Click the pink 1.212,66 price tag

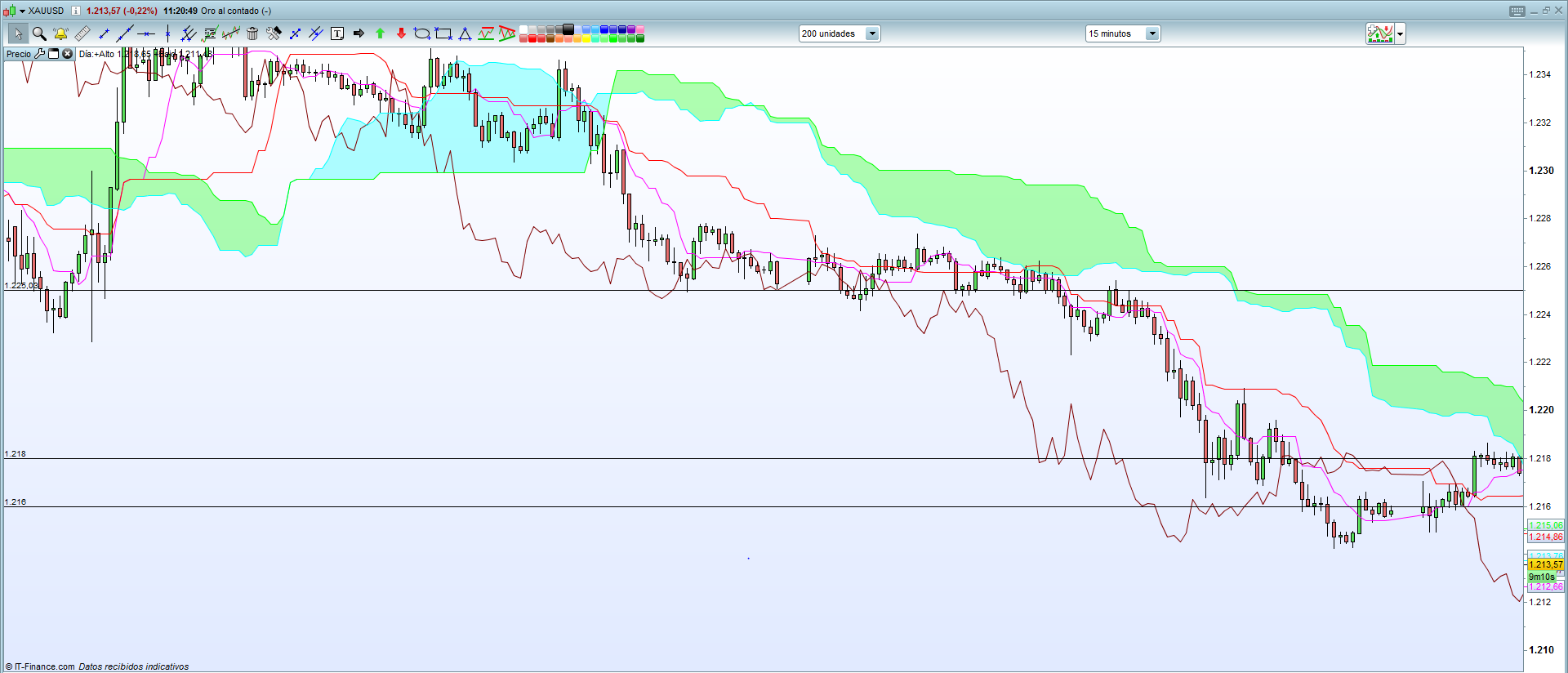(x=1546, y=586)
